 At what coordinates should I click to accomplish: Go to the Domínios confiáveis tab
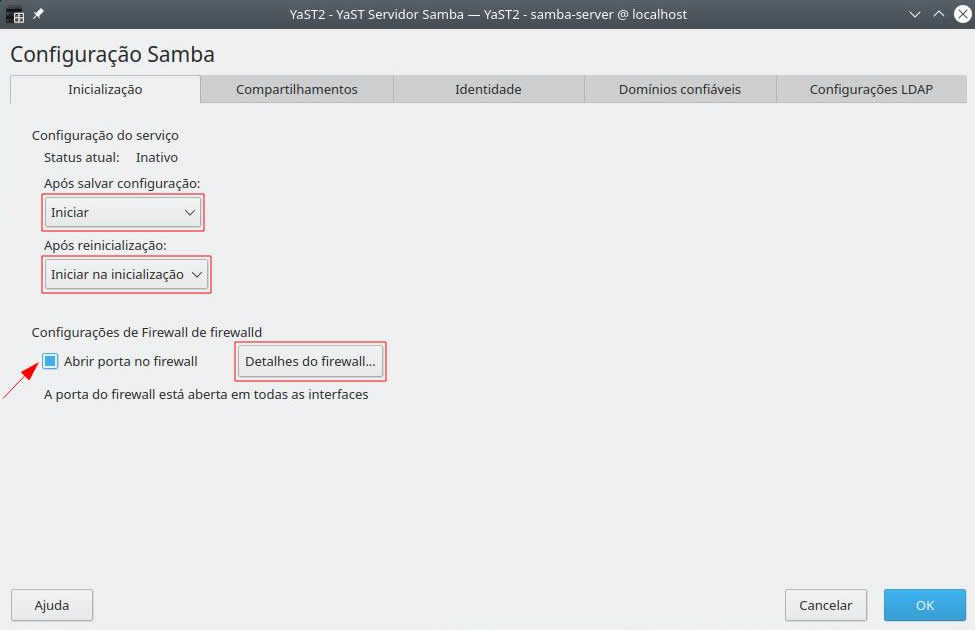[679, 90]
